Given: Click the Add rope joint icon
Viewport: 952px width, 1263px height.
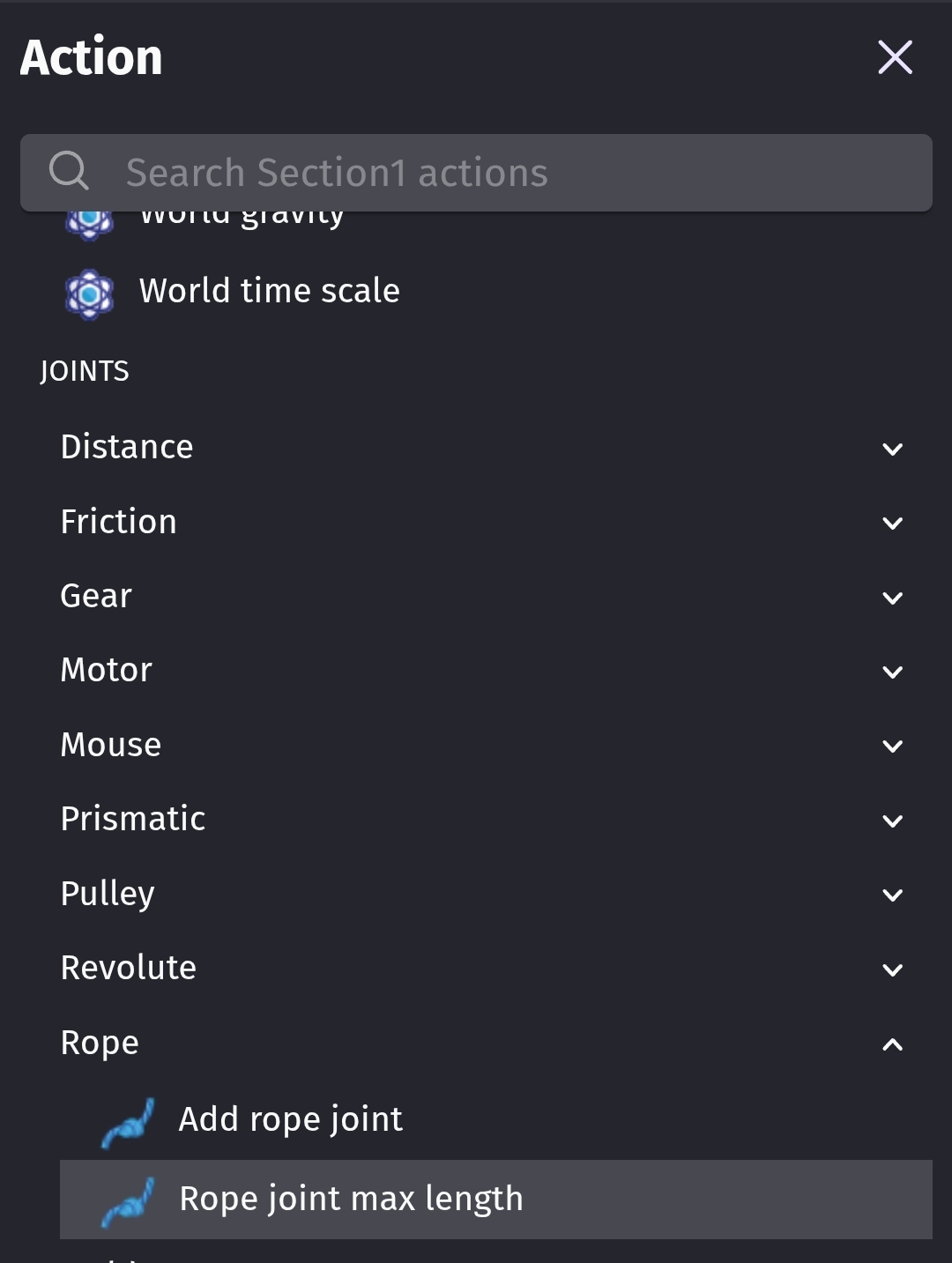Looking at the screenshot, I should [x=128, y=1123].
